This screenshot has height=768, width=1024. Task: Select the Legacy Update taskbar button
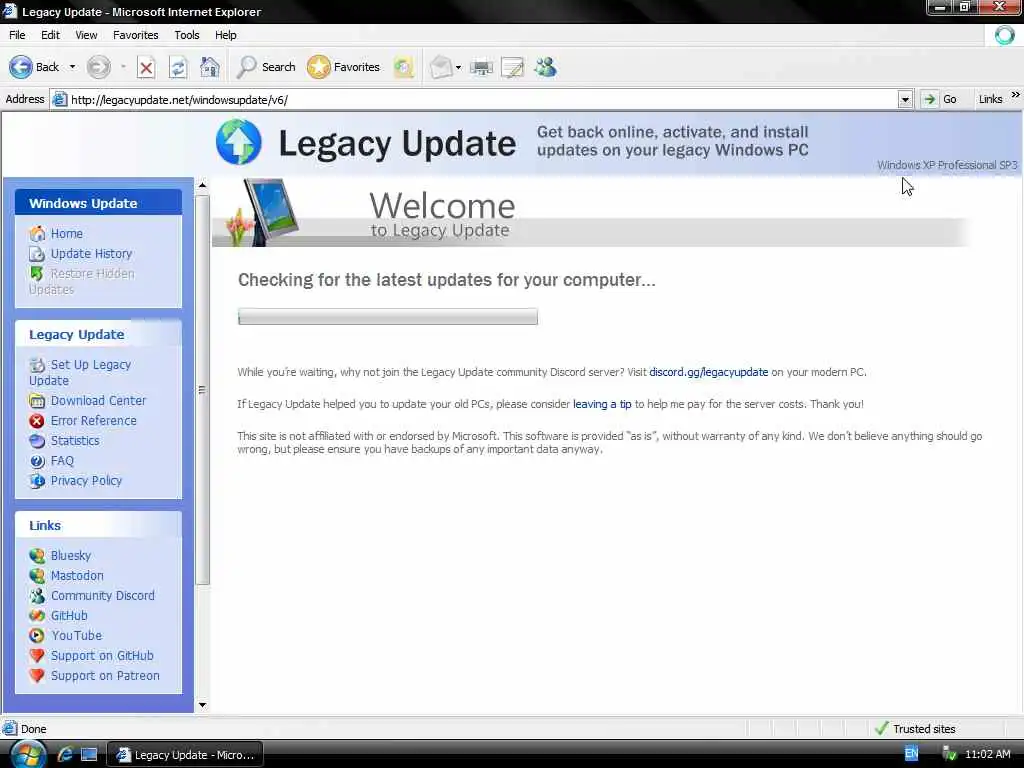[x=185, y=754]
